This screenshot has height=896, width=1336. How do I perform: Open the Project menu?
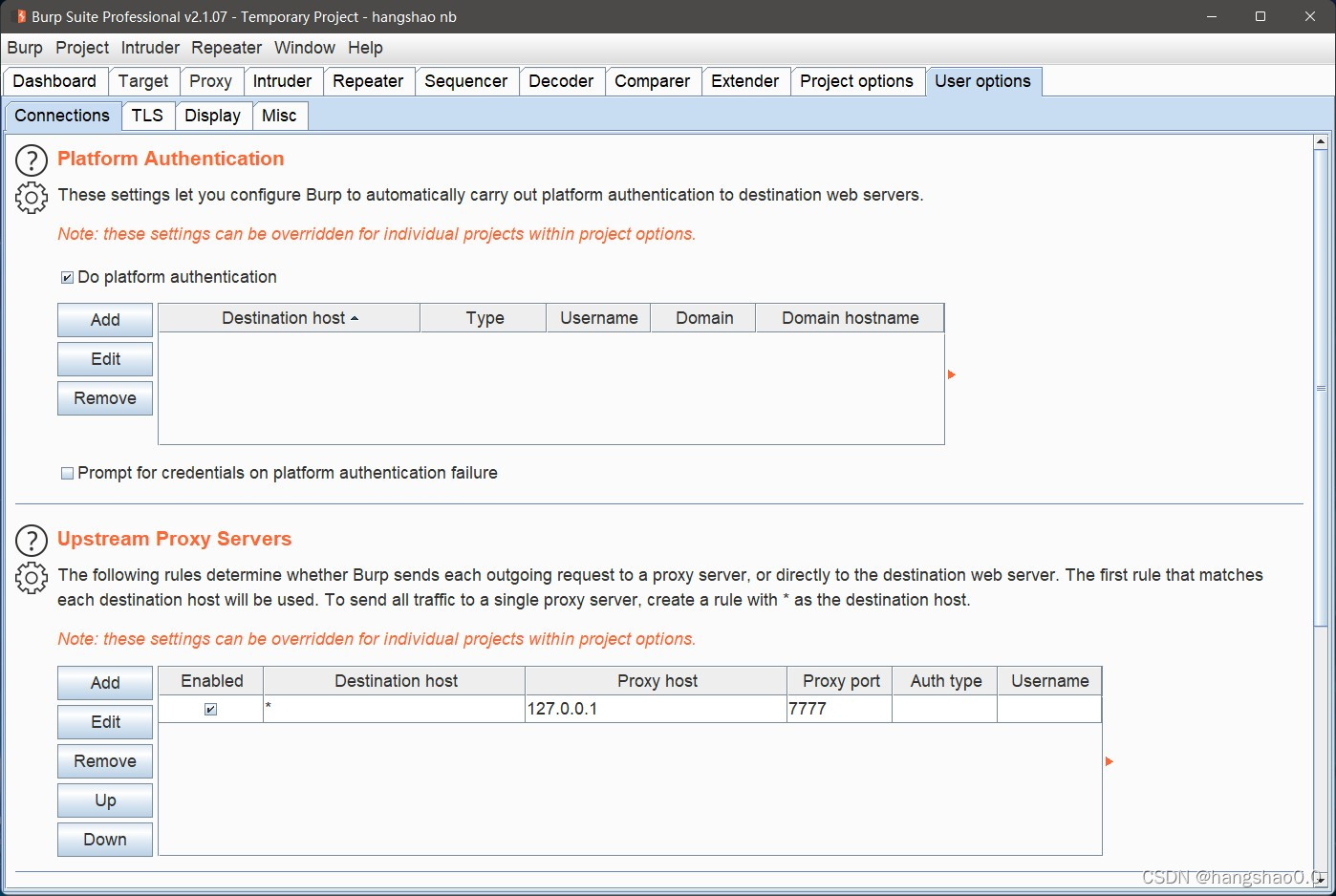pos(82,48)
